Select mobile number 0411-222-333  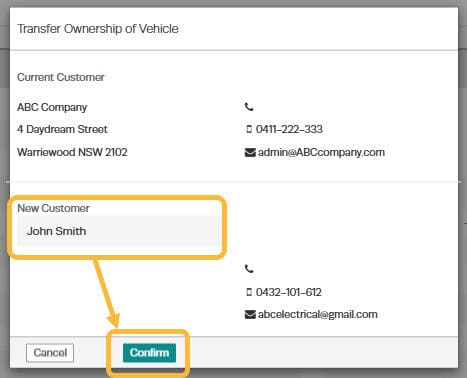coord(289,129)
